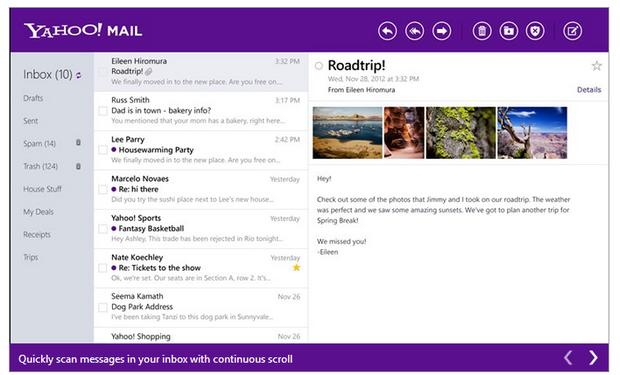Click the Reply arrow icon
The image size is (620, 375).
pos(387,31)
